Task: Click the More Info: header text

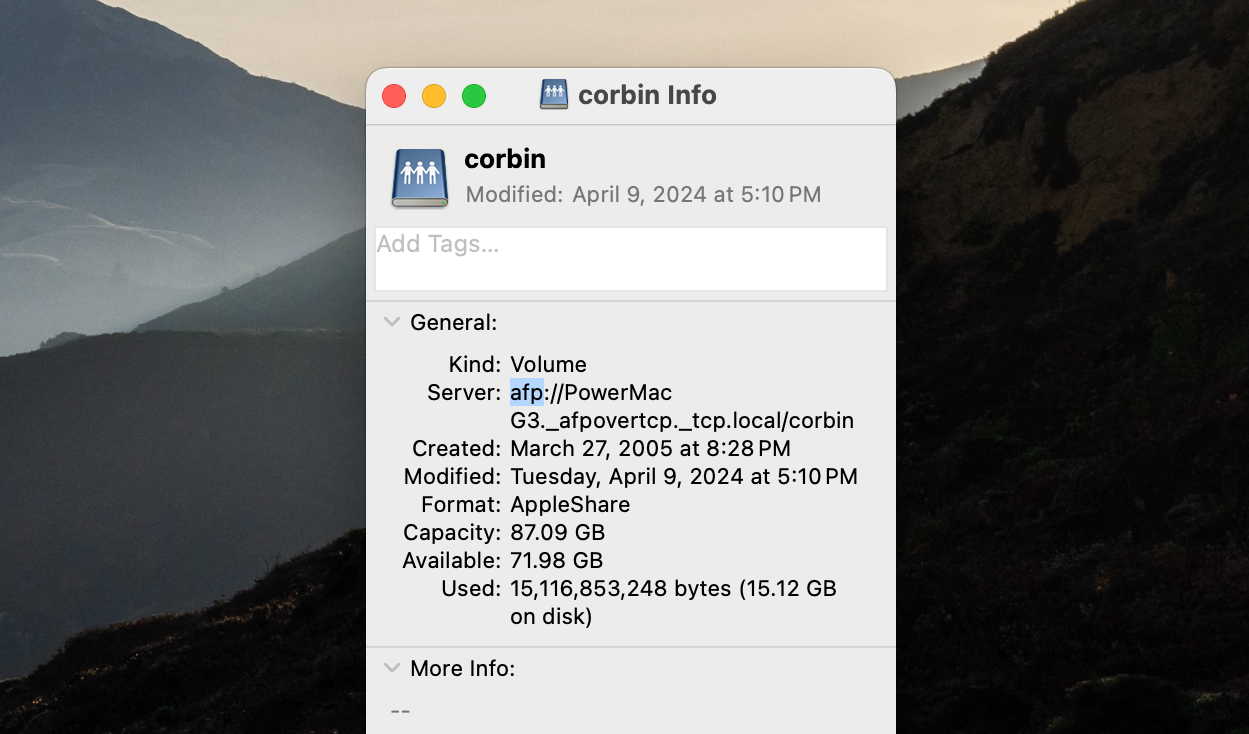Action: point(462,668)
